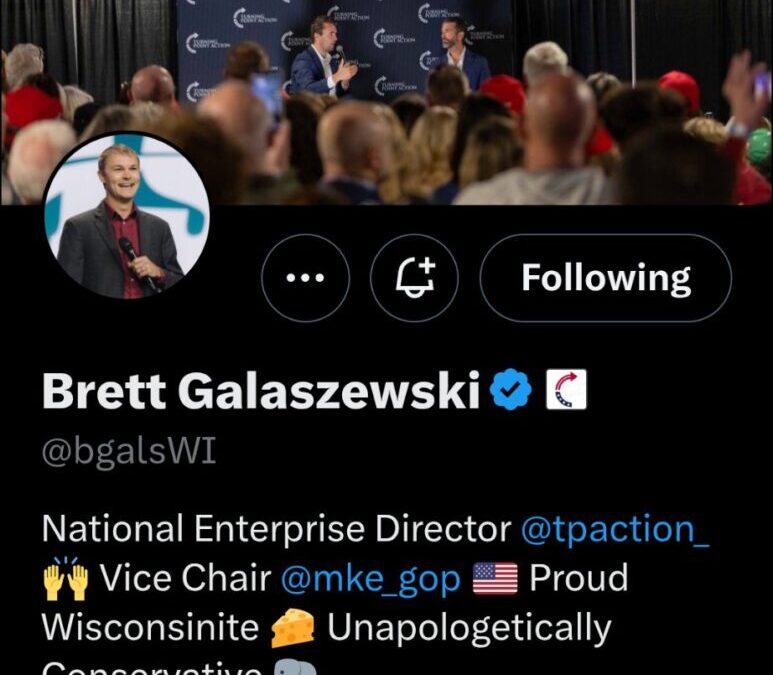Tap the cheese wedge emoji in bio
Viewport: 773px width, 675px height.
(x=293, y=627)
